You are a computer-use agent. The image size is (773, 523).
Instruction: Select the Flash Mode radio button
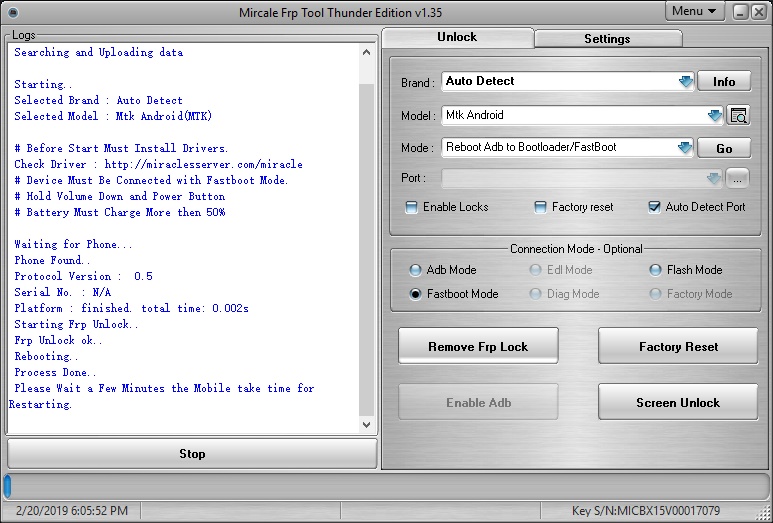[x=655, y=270]
